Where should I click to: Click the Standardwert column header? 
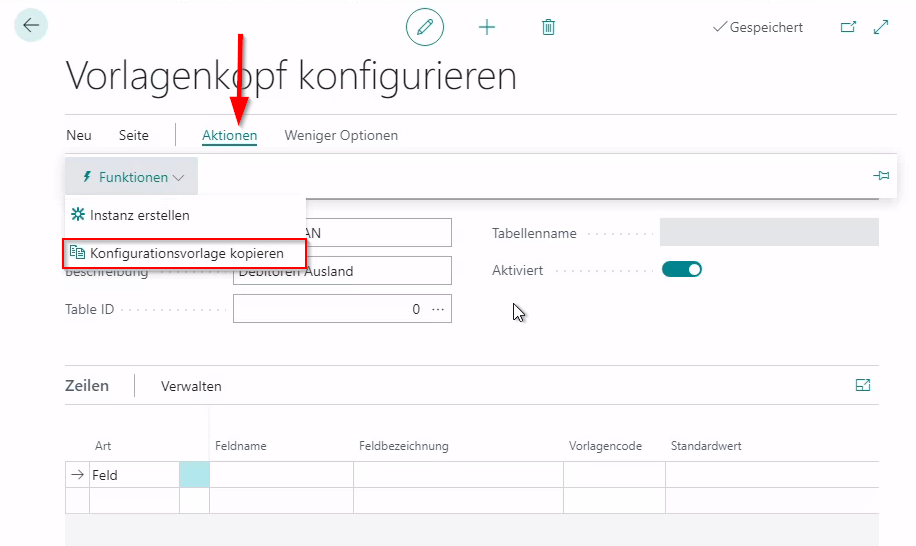coord(706,446)
